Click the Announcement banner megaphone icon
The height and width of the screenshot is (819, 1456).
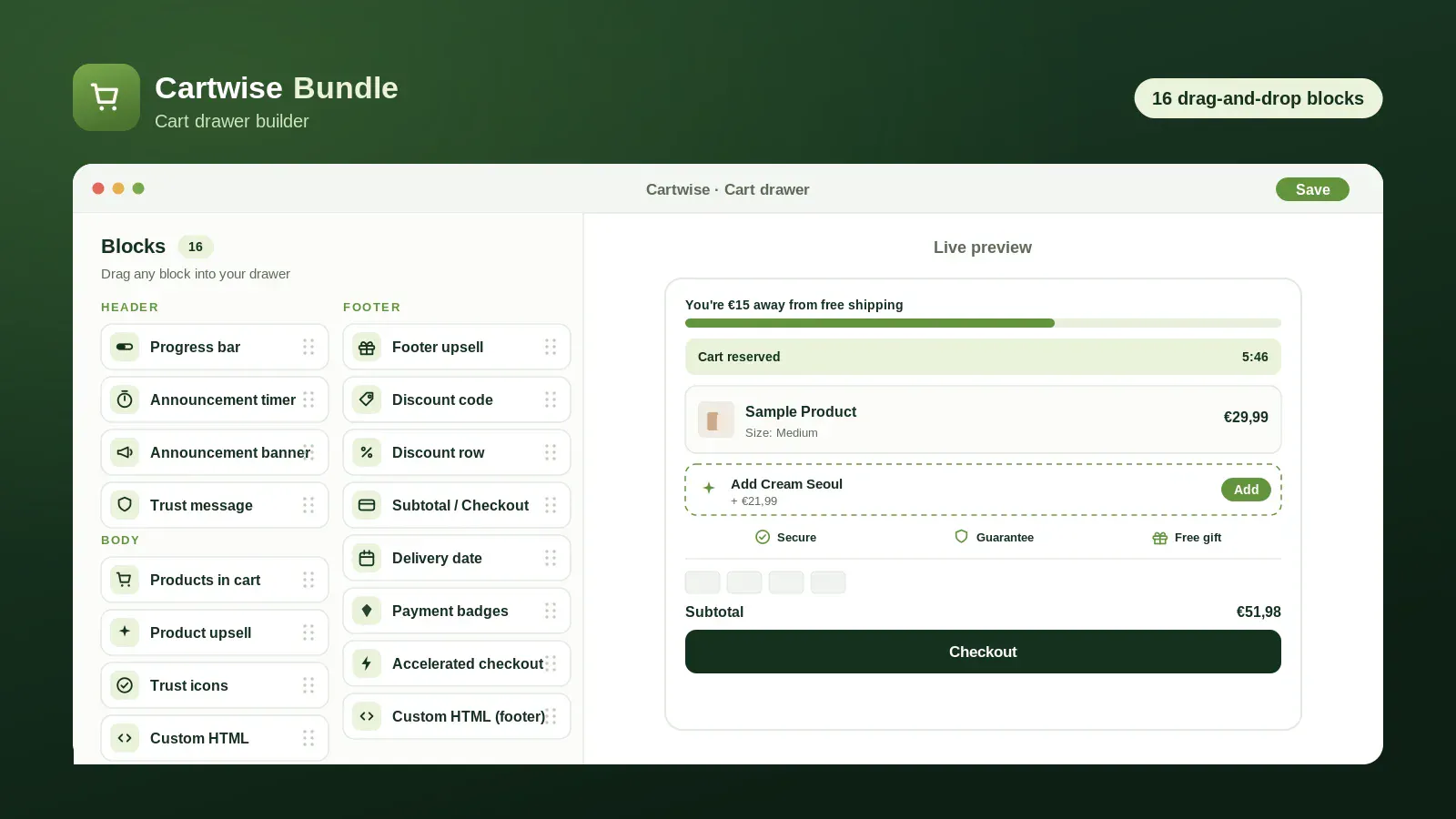(x=125, y=452)
